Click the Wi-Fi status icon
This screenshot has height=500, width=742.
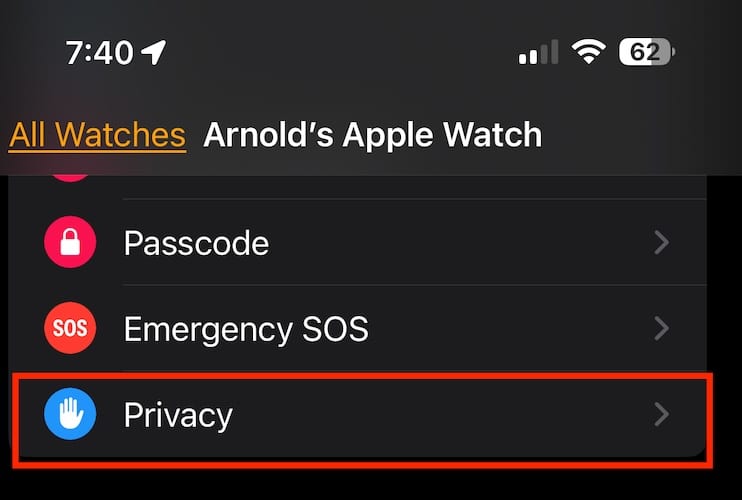coord(590,52)
